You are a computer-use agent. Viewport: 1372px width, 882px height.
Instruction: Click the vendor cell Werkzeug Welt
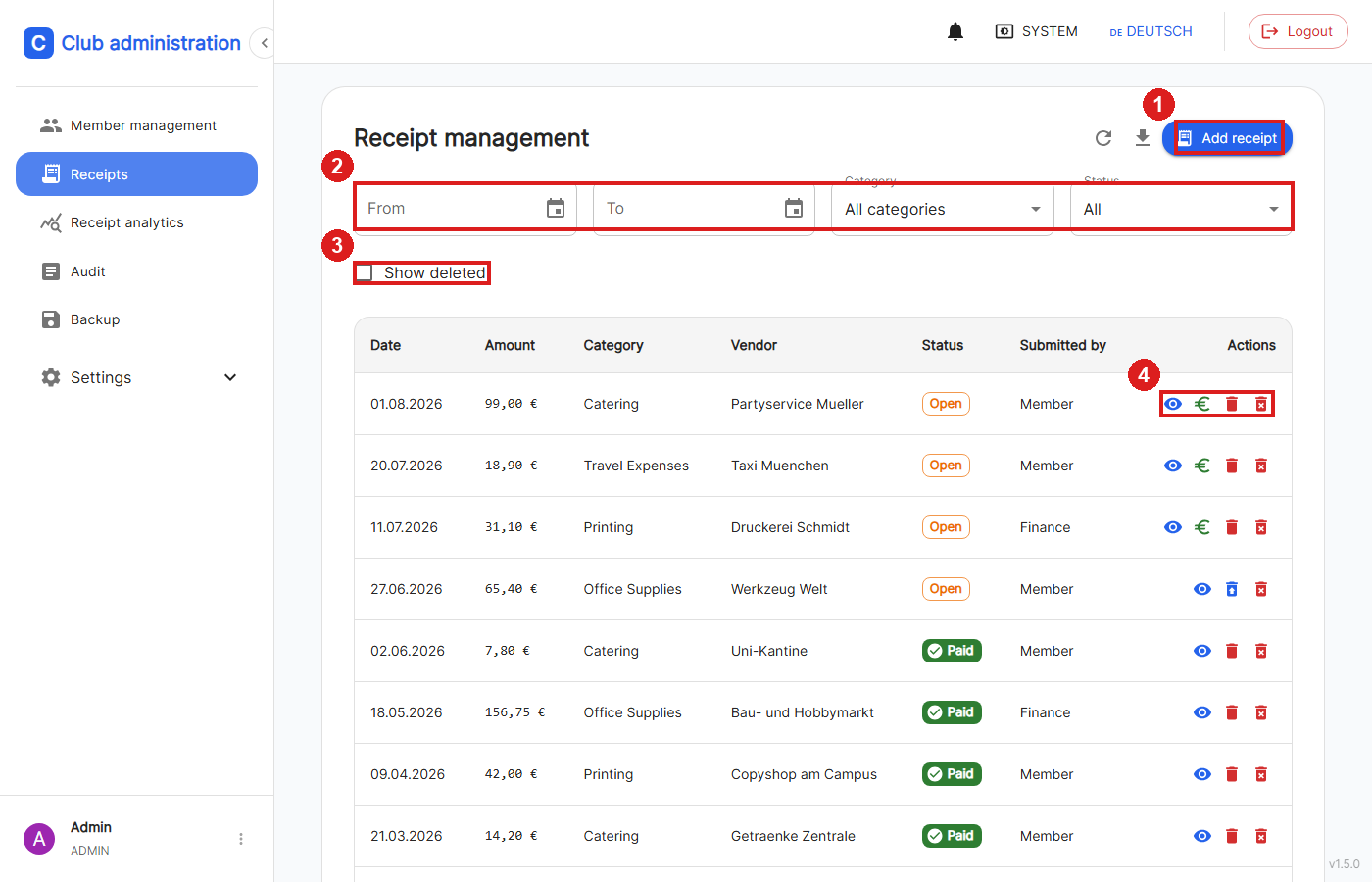click(779, 589)
